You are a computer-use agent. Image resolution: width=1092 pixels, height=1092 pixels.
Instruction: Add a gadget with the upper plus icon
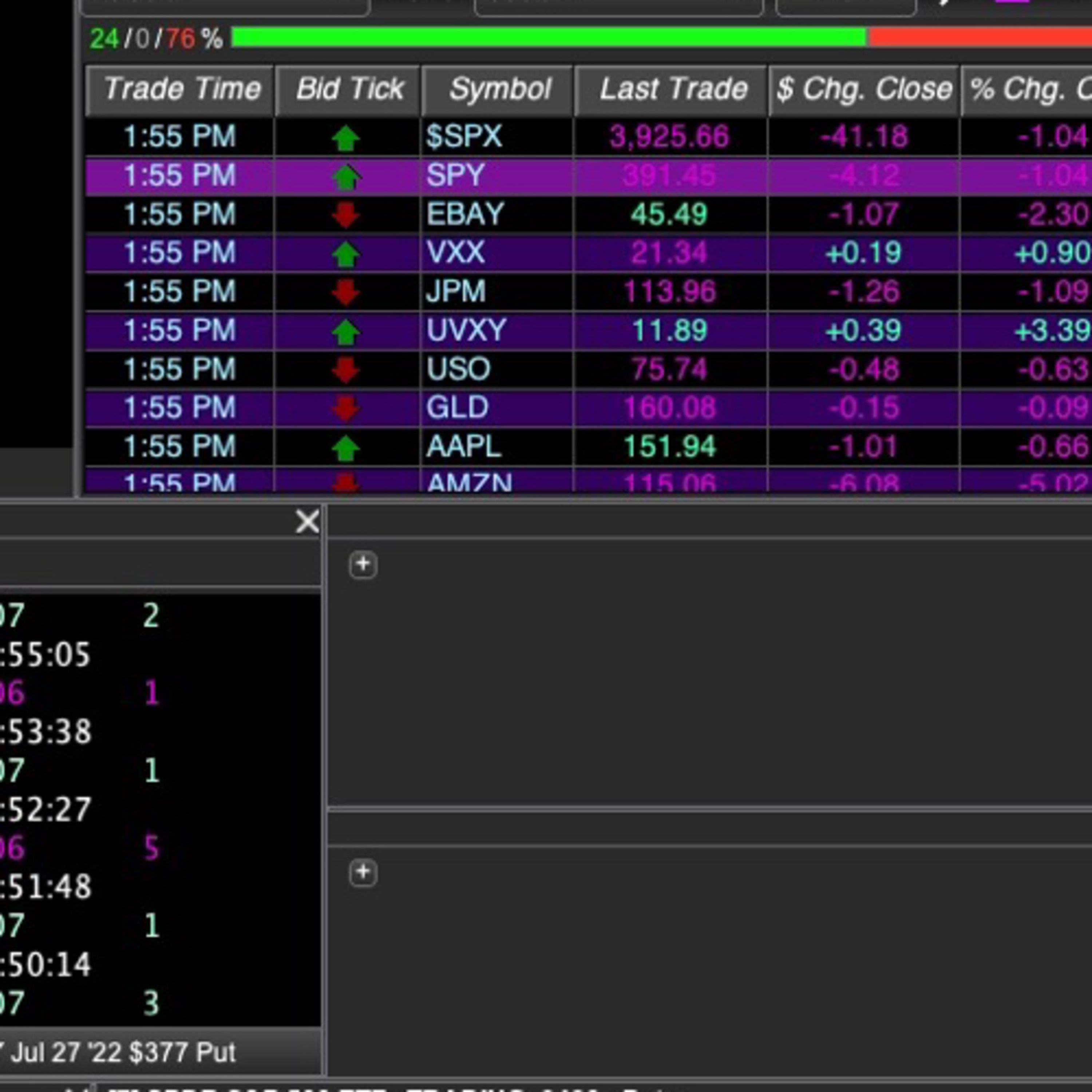[363, 565]
